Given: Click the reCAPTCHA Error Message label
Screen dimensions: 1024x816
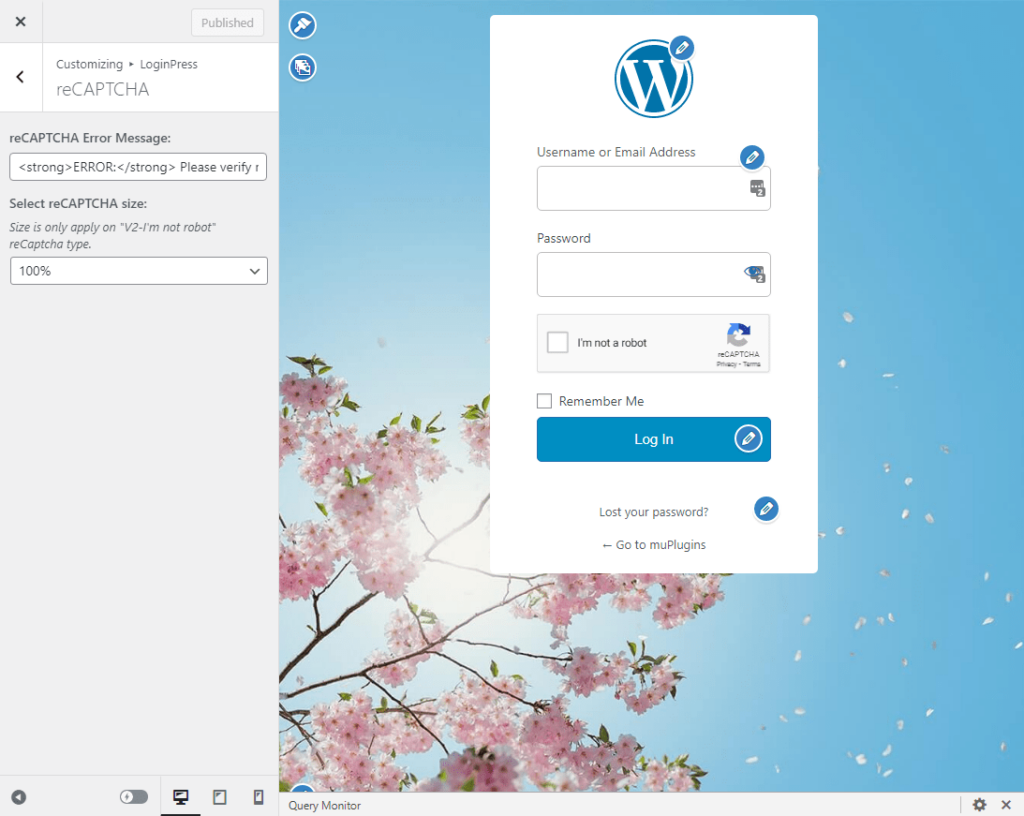Looking at the screenshot, I should [90, 138].
